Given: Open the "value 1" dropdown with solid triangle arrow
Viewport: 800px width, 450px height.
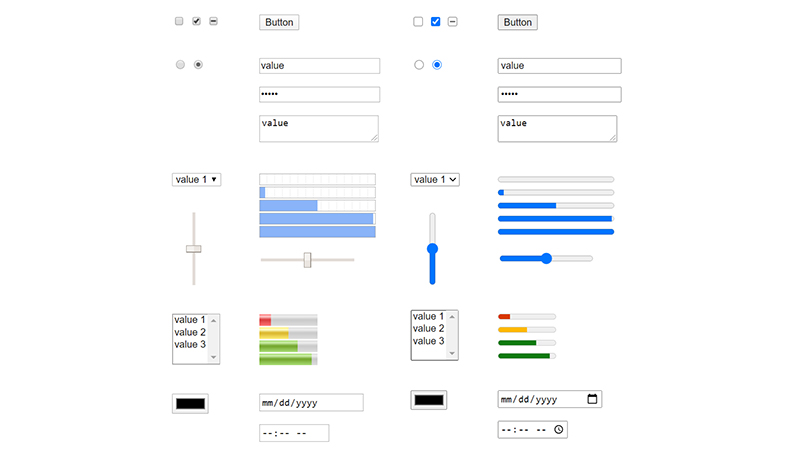Looking at the screenshot, I should [x=197, y=179].
